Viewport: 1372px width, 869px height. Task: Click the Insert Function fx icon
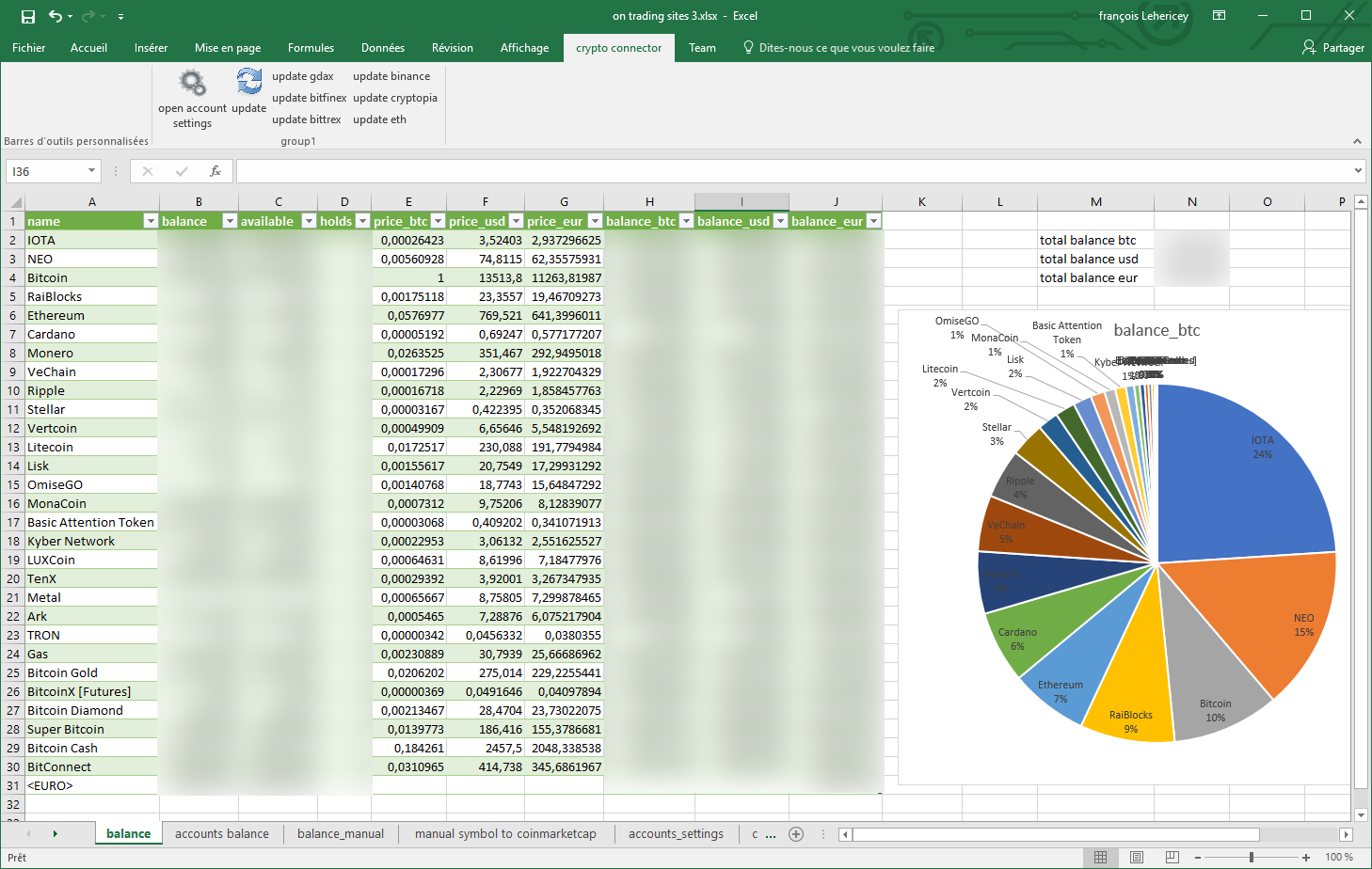point(215,171)
